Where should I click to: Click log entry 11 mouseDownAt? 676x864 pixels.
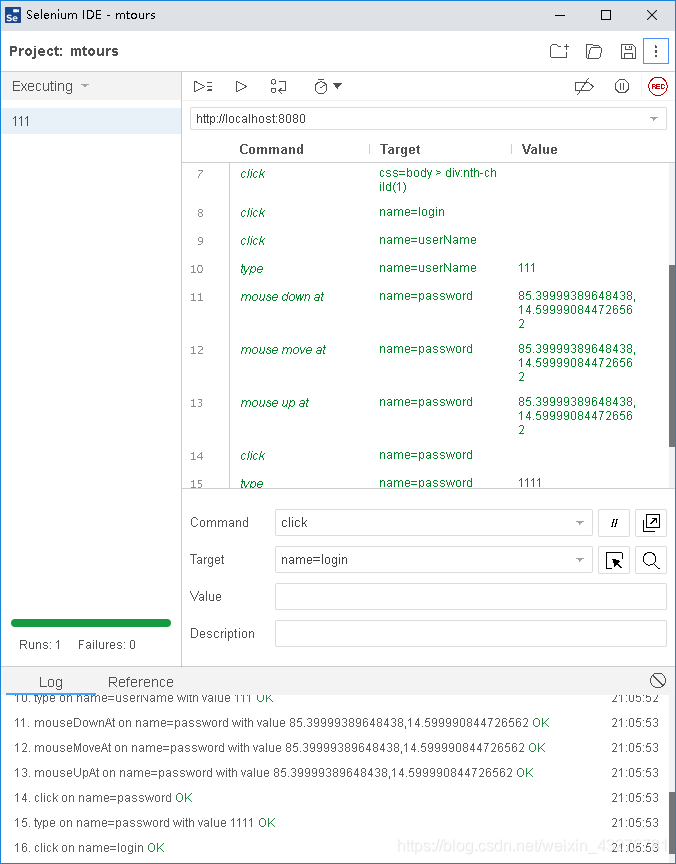[x=282, y=723]
